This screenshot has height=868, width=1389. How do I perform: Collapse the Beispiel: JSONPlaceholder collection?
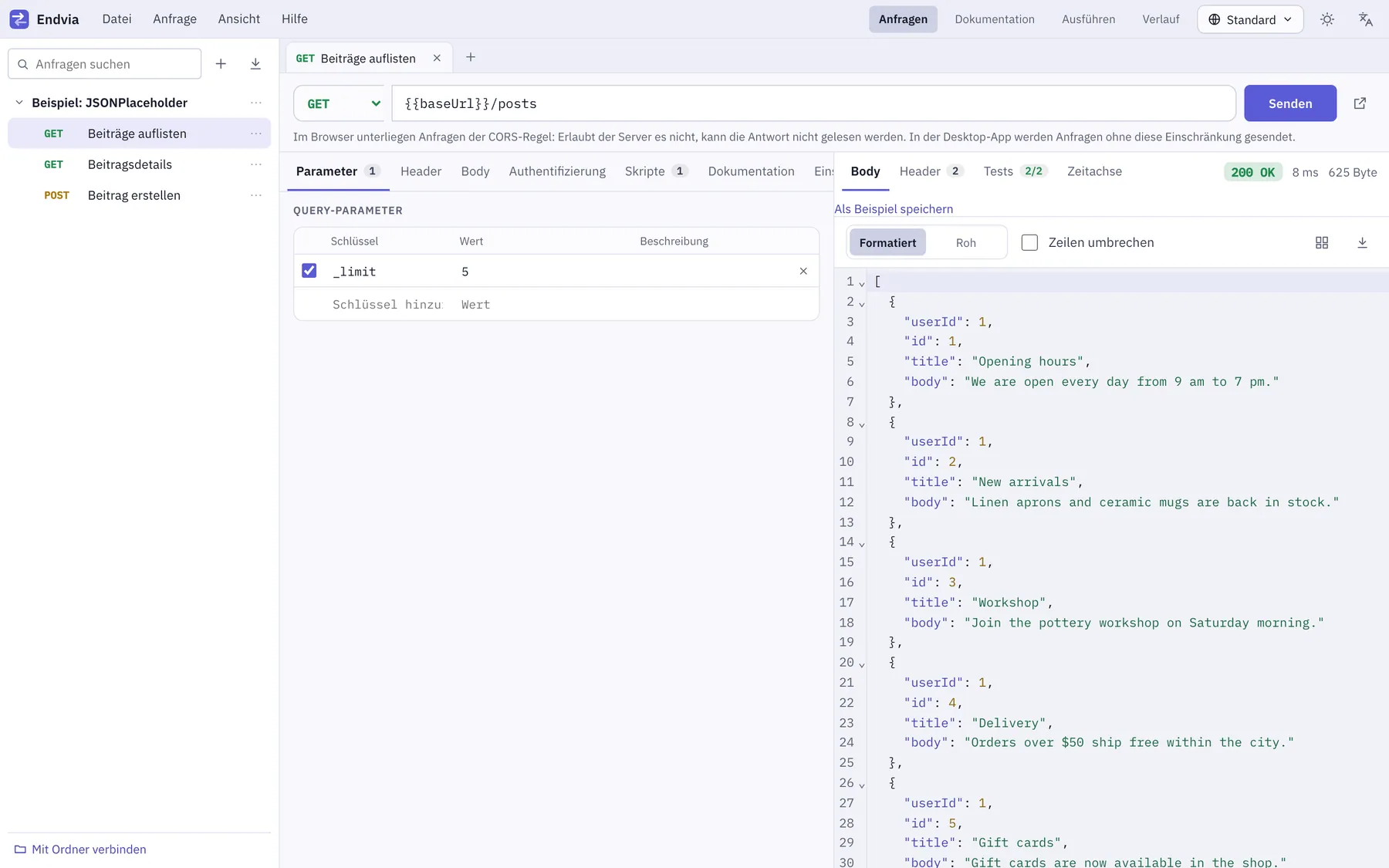tap(19, 103)
